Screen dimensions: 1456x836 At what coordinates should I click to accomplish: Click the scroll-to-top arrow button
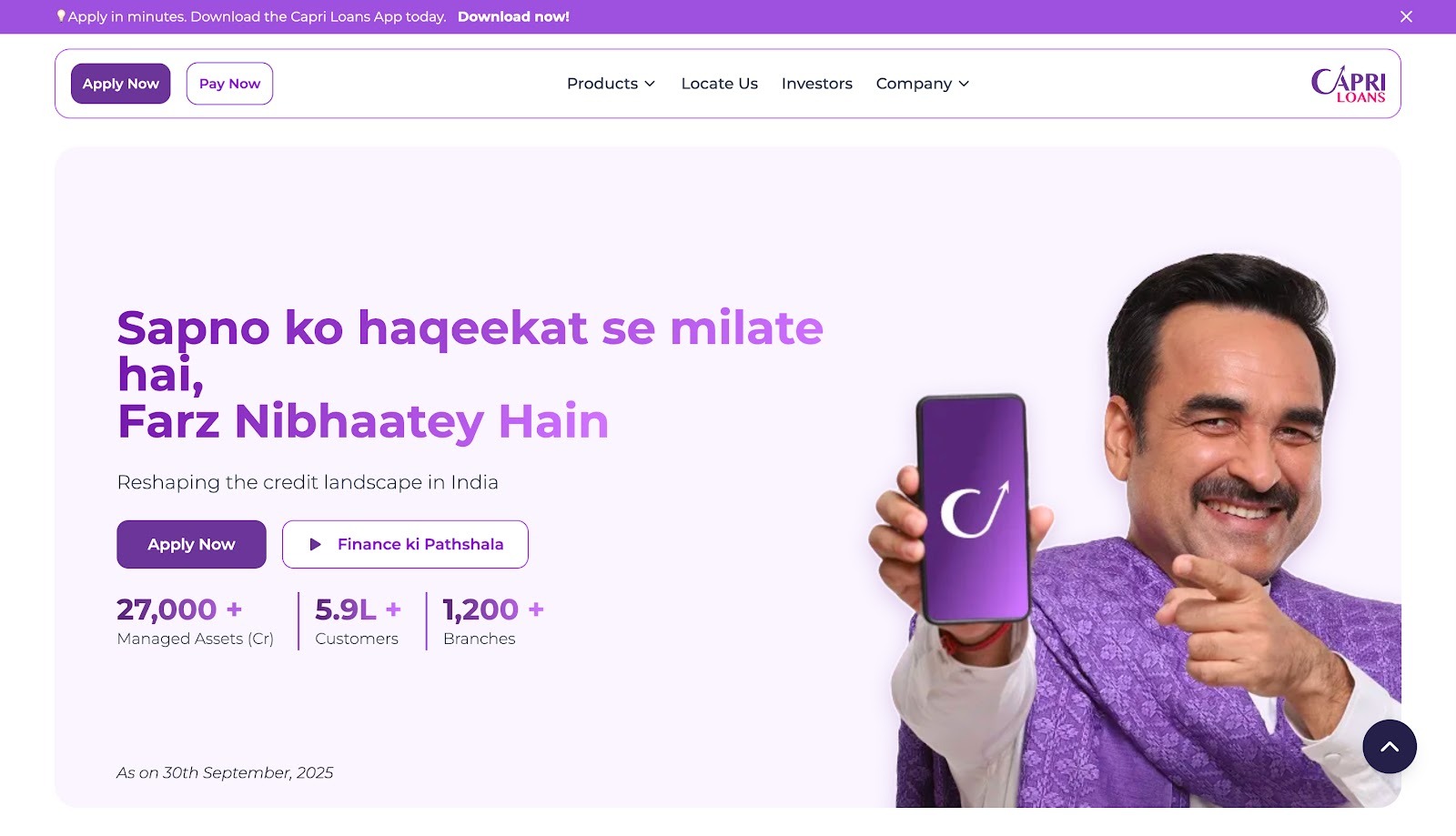[x=1390, y=747]
